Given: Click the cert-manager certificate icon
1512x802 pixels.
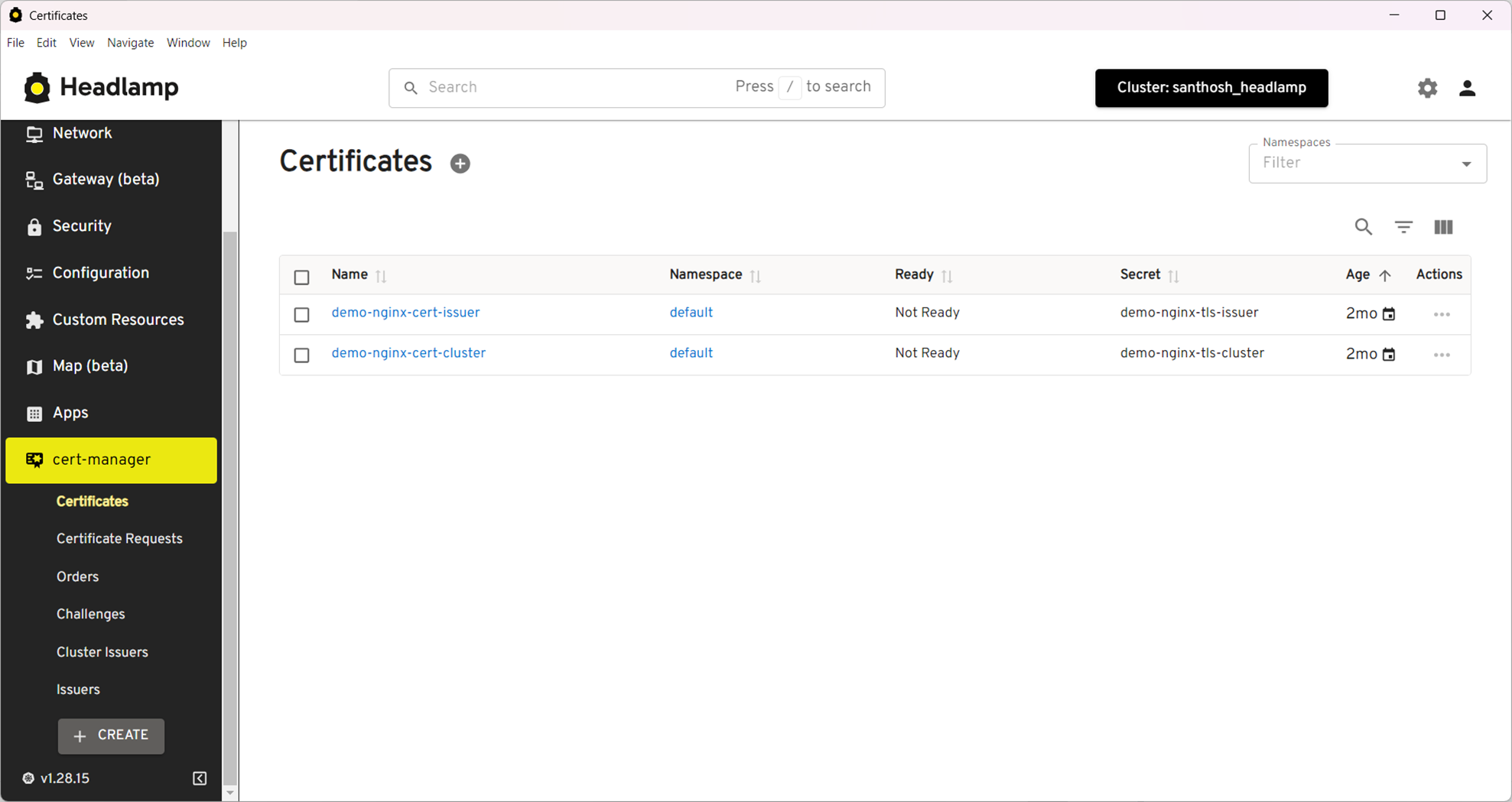Looking at the screenshot, I should (x=34, y=459).
